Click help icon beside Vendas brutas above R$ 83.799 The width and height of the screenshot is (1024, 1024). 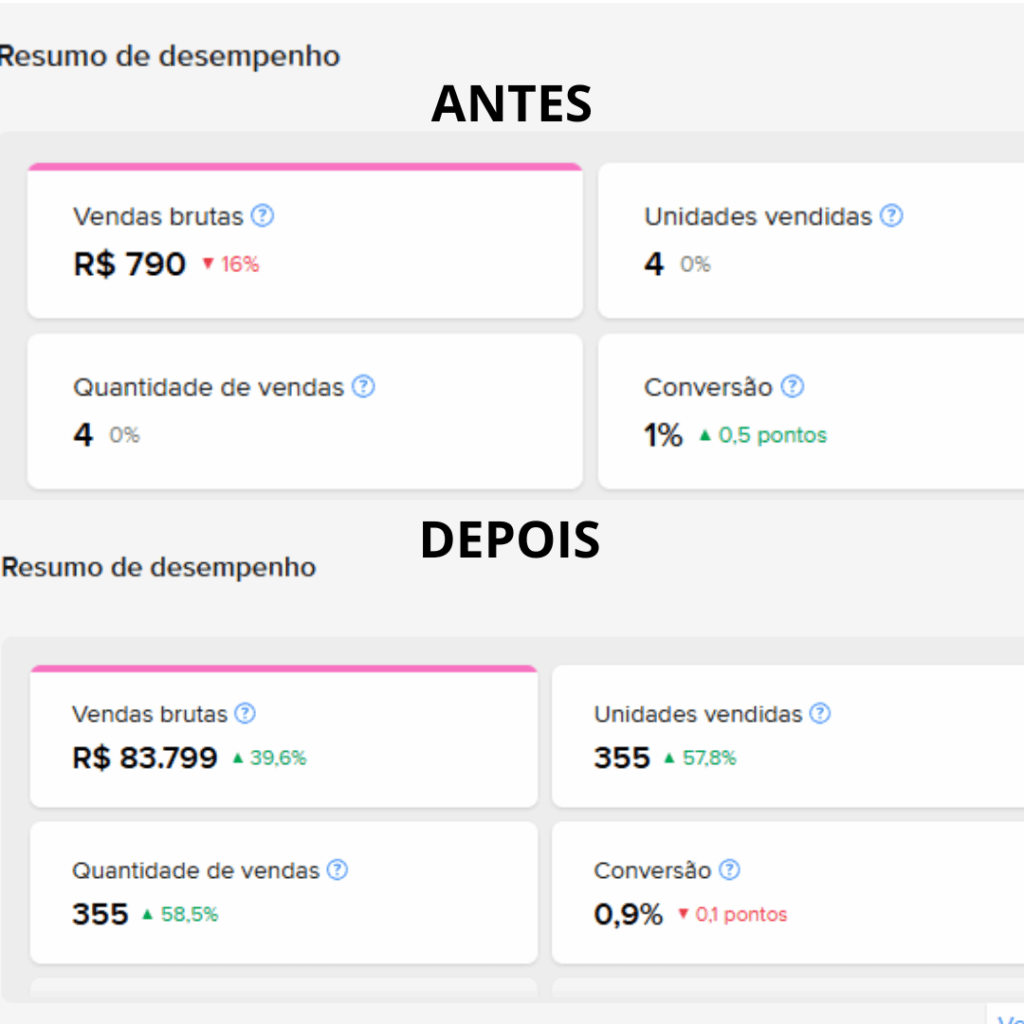(245, 714)
